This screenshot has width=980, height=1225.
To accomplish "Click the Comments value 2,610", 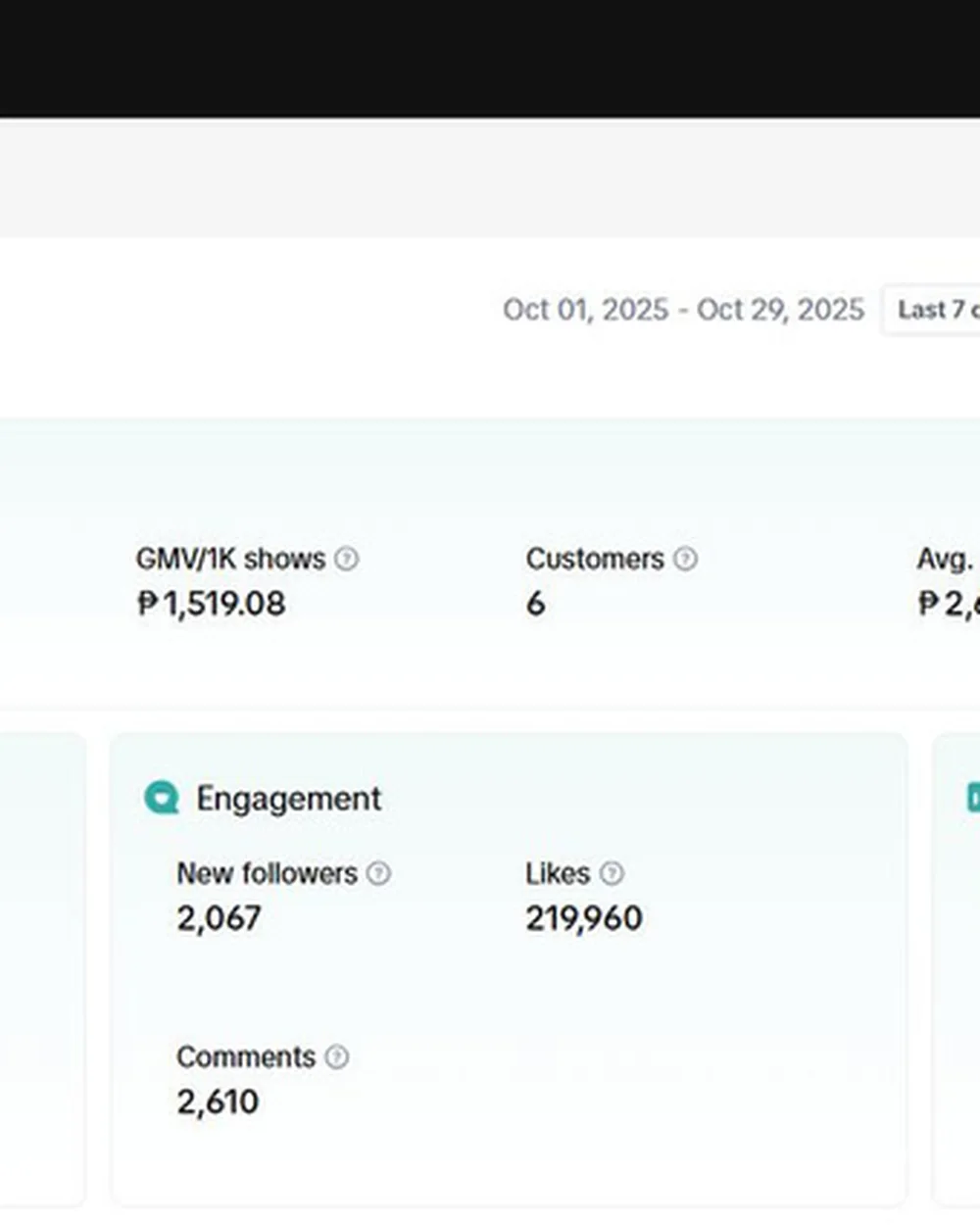I will [x=218, y=1102].
